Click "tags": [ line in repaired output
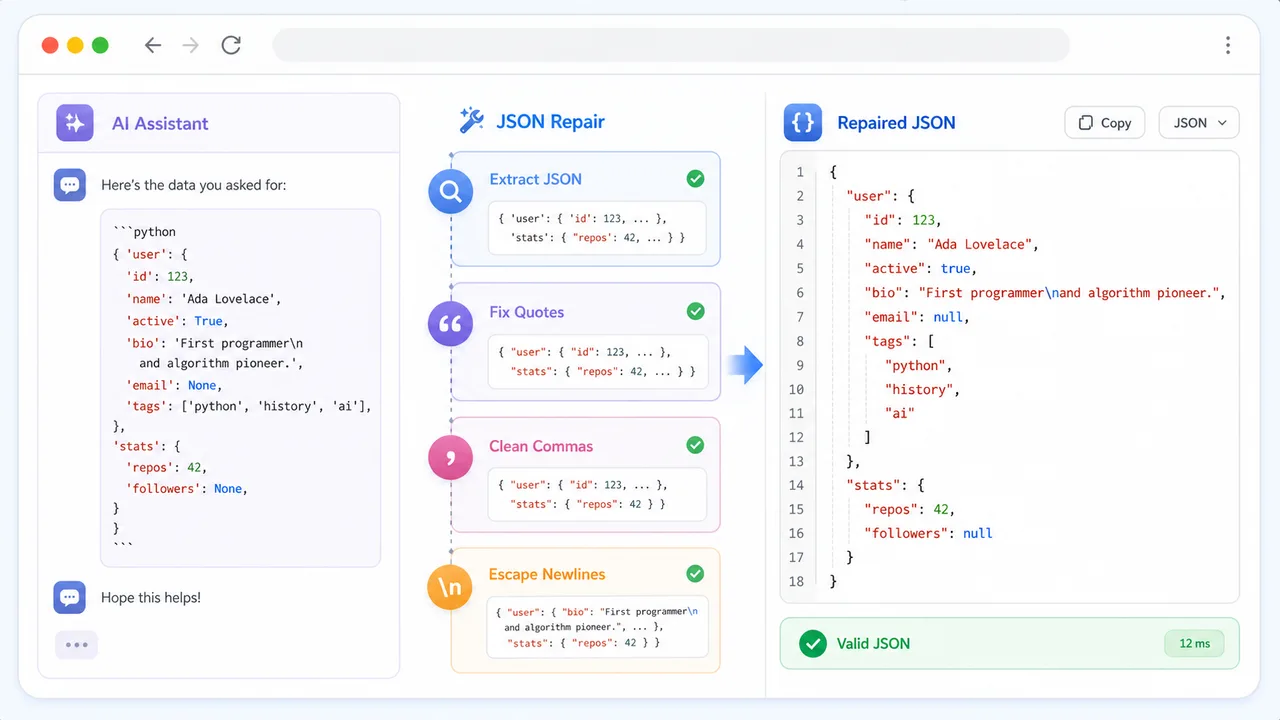This screenshot has height=720, width=1280. tap(899, 341)
